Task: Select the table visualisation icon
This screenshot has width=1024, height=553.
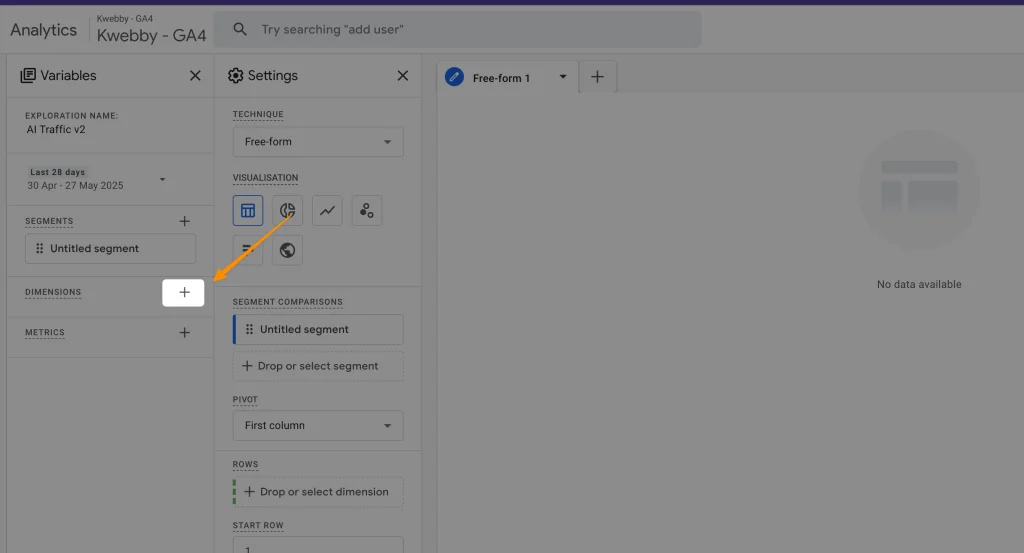Action: pyautogui.click(x=248, y=210)
